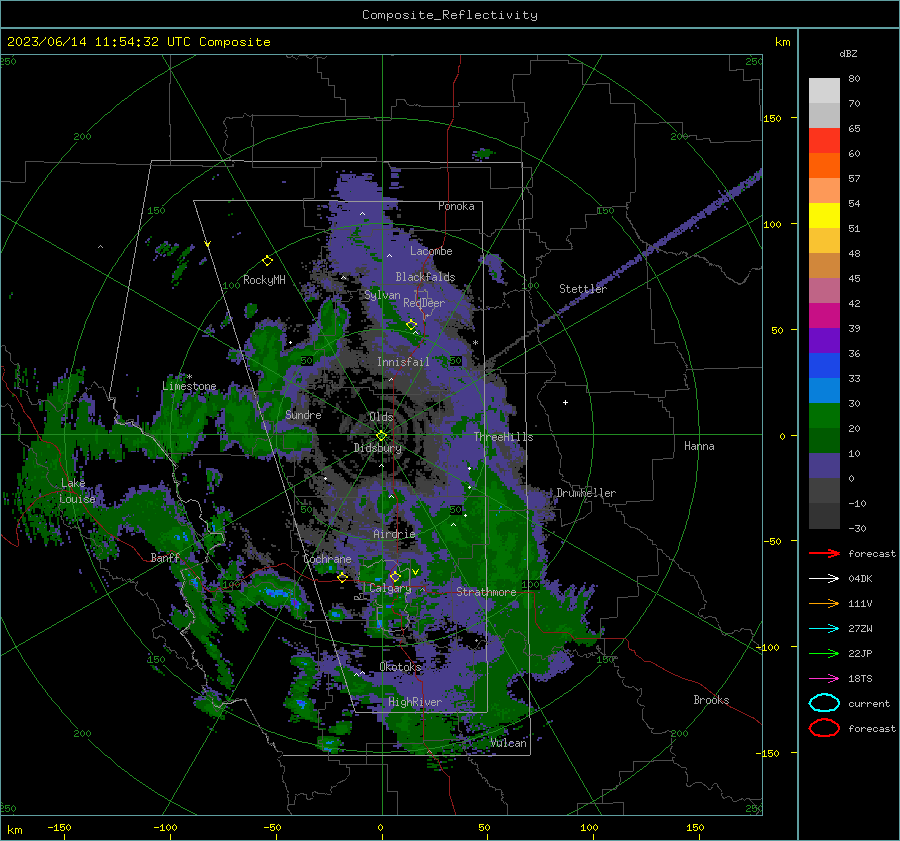The height and width of the screenshot is (841, 900).
Task: Click the yellow radar-site diamond between Olds and Didsbury
Action: [381, 436]
